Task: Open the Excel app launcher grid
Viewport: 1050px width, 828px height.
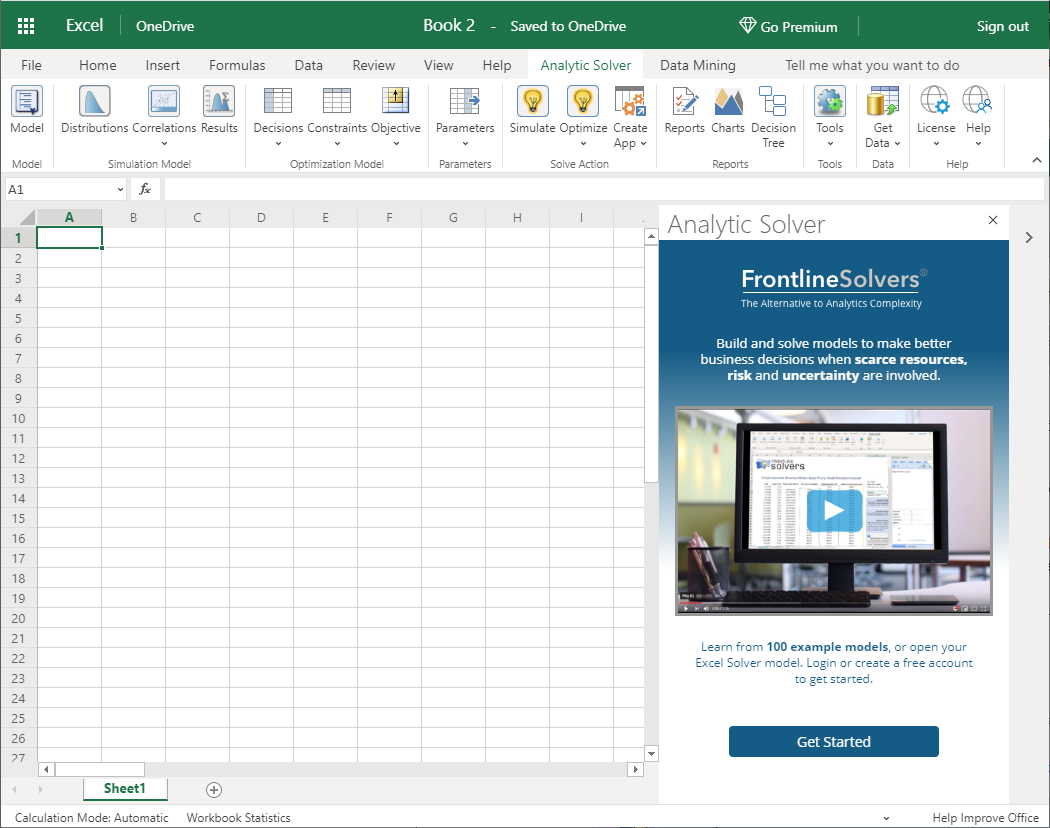Action: pyautogui.click(x=27, y=26)
